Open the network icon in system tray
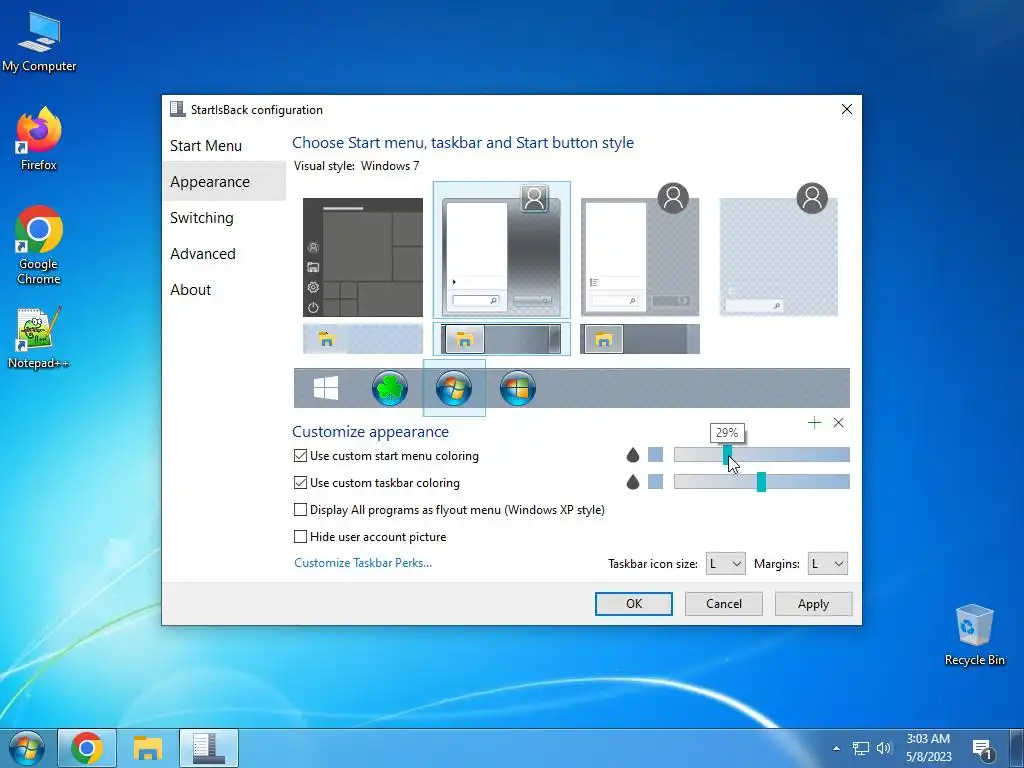This screenshot has height=768, width=1024. pos(861,748)
